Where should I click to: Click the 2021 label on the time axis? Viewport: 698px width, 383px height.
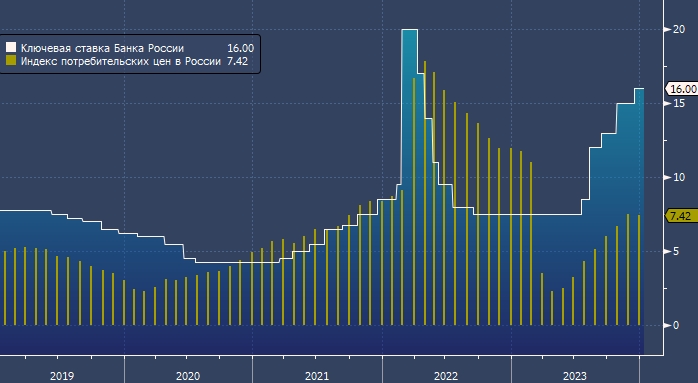[317, 376]
